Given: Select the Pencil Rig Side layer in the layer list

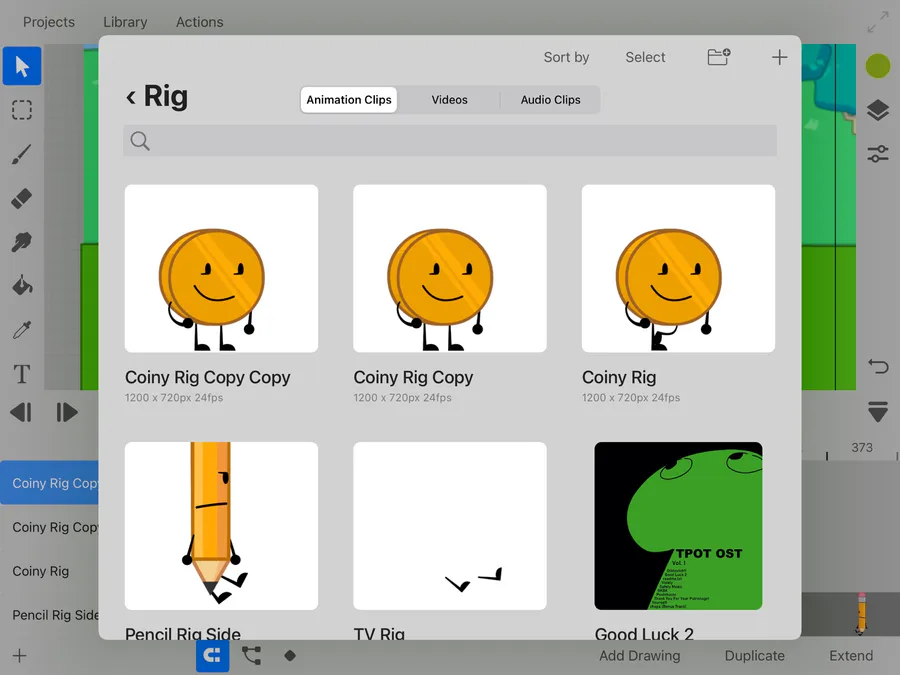Looking at the screenshot, I should pyautogui.click(x=49, y=615).
